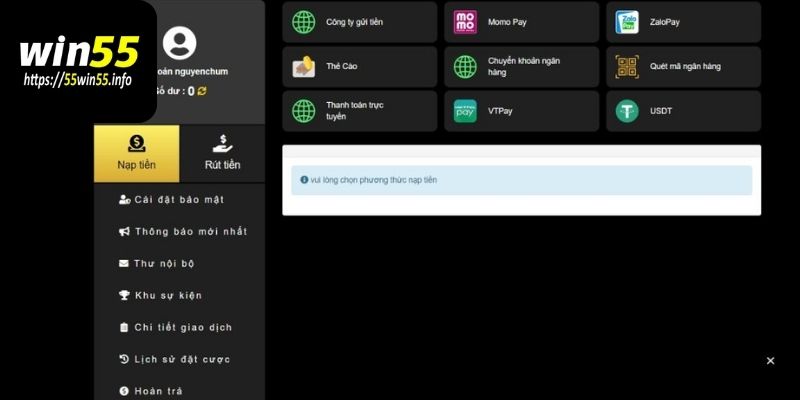Select VTPay deposit method

(521, 111)
